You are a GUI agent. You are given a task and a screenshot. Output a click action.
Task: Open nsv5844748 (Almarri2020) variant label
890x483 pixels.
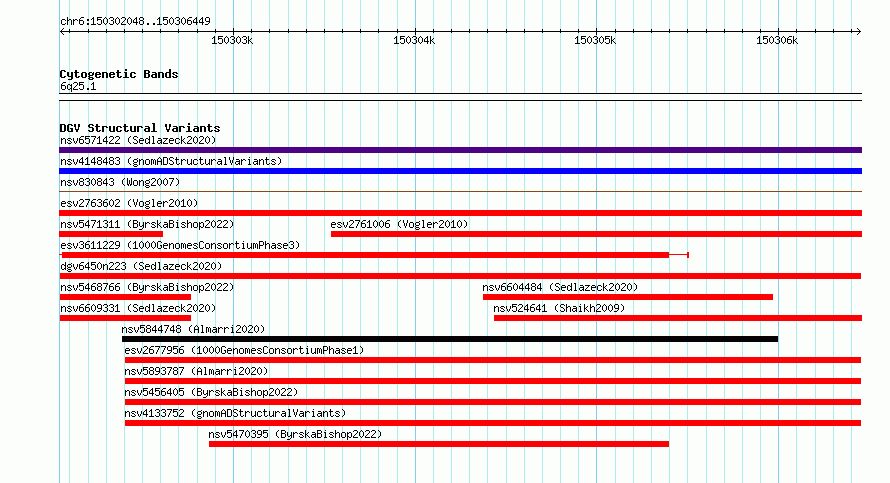tap(193, 329)
